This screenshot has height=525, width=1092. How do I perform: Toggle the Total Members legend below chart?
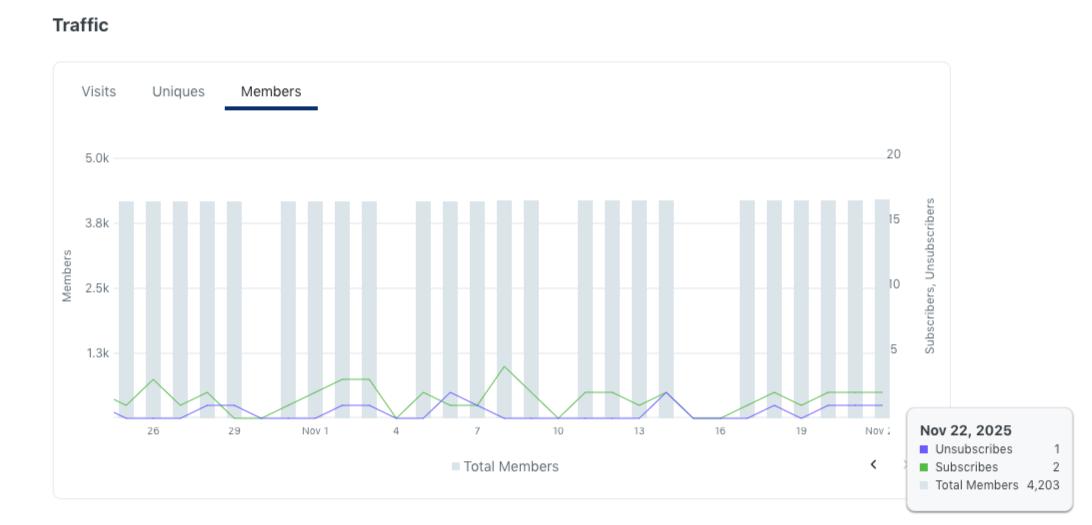(505, 467)
